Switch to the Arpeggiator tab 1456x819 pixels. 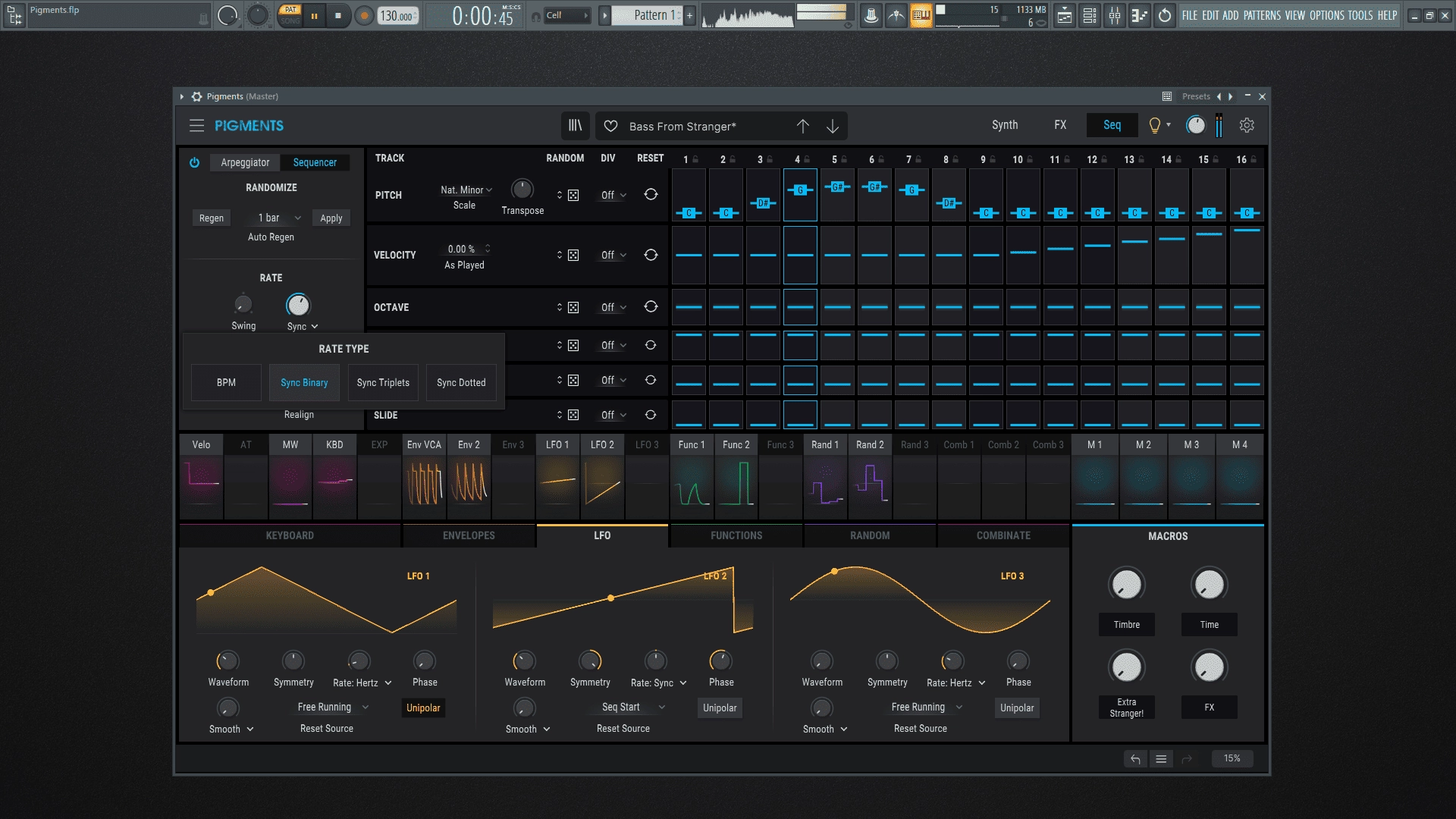click(x=245, y=162)
